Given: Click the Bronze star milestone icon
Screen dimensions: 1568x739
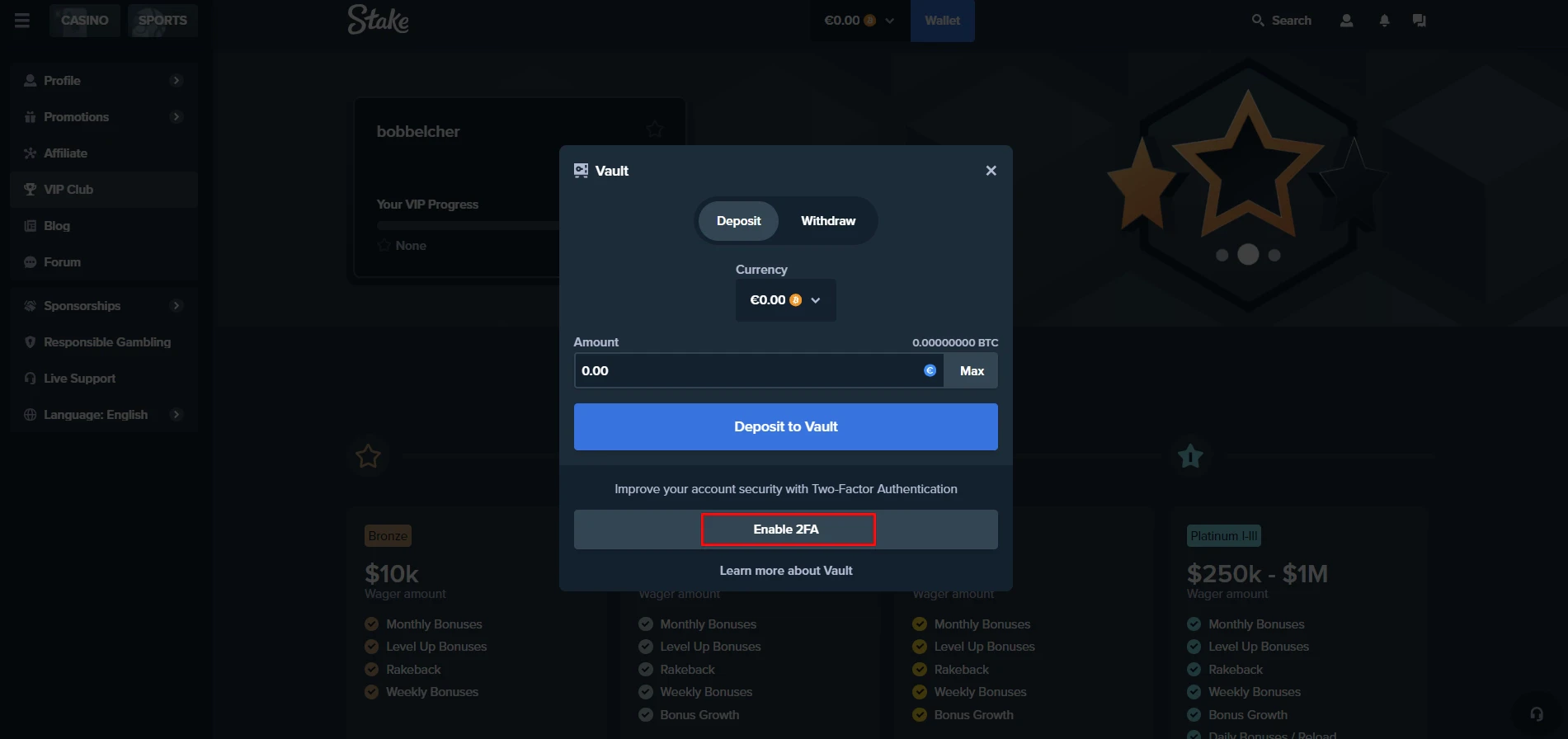Looking at the screenshot, I should coord(368,455).
